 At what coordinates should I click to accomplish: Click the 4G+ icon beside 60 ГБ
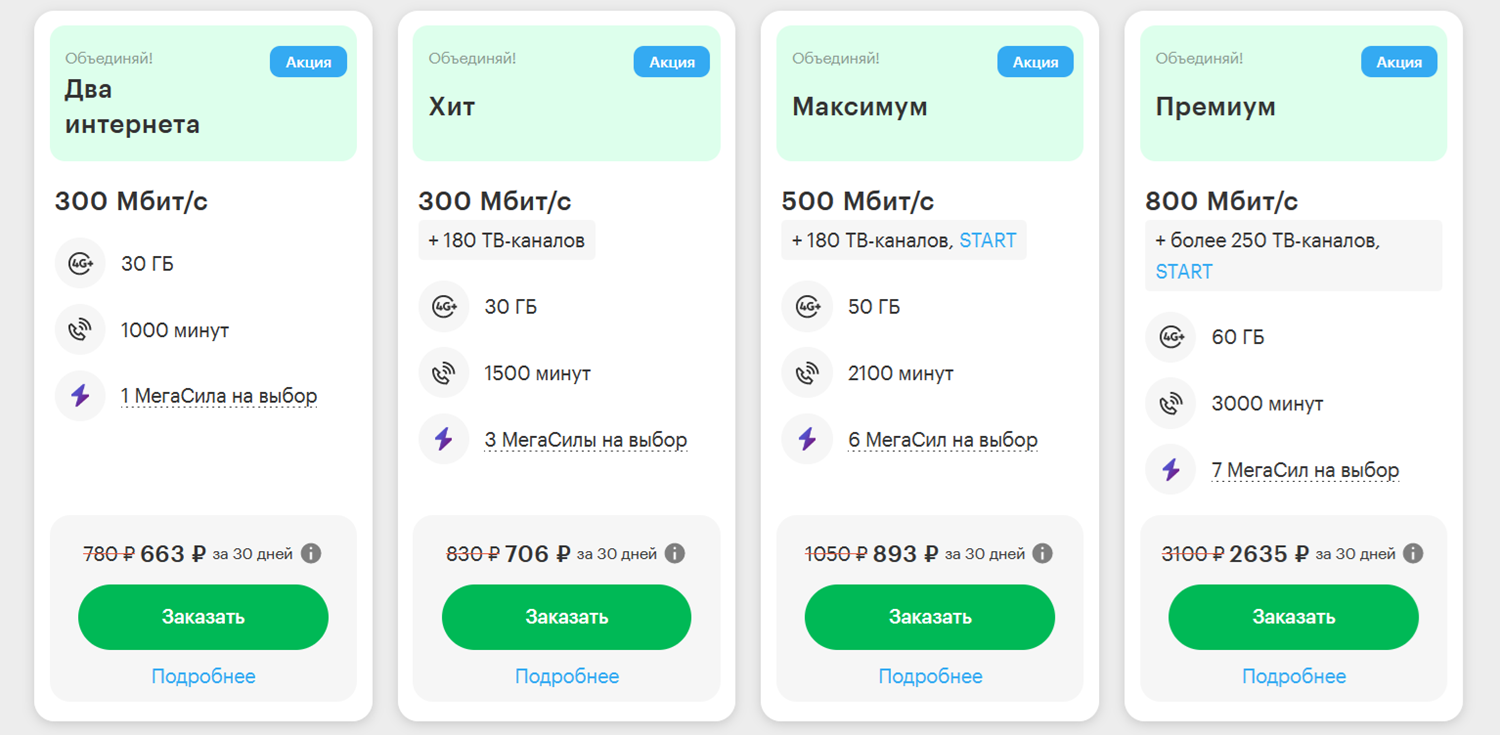(x=1171, y=337)
